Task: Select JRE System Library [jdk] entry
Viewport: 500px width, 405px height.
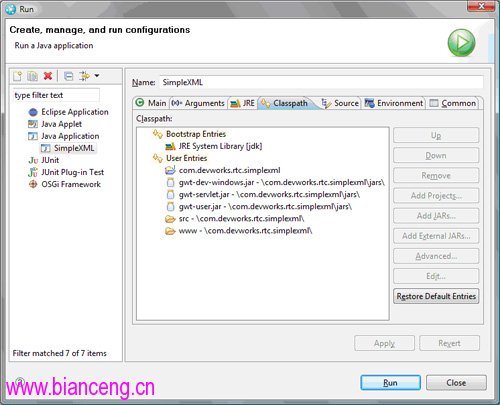Action: click(220, 146)
